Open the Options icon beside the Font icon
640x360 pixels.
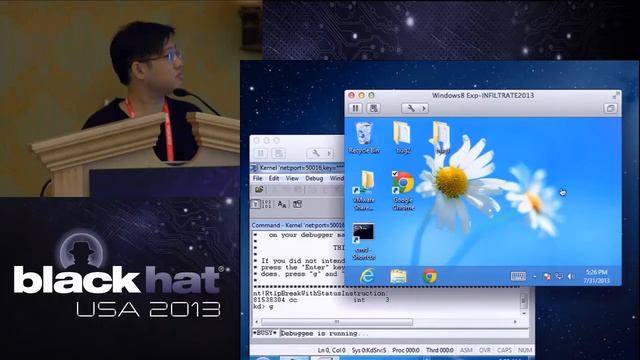[x=297, y=204]
